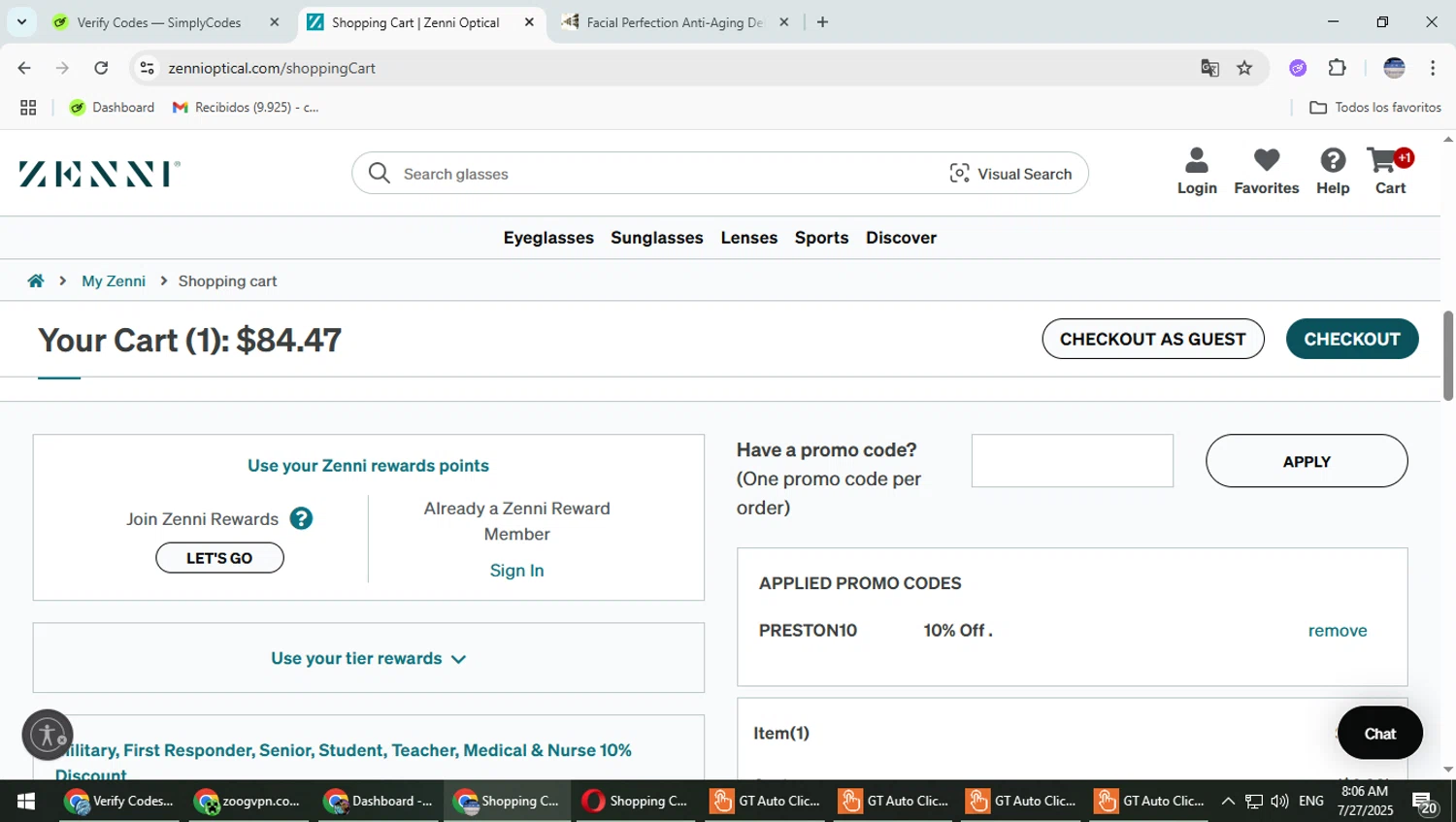Open the Sunglasses menu
This screenshot has height=822, width=1456.
pos(657,238)
